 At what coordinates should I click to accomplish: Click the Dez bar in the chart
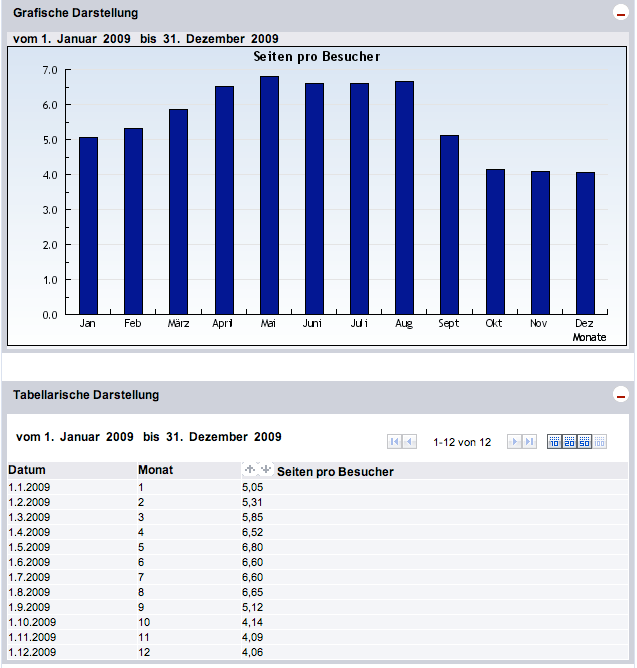pos(585,243)
